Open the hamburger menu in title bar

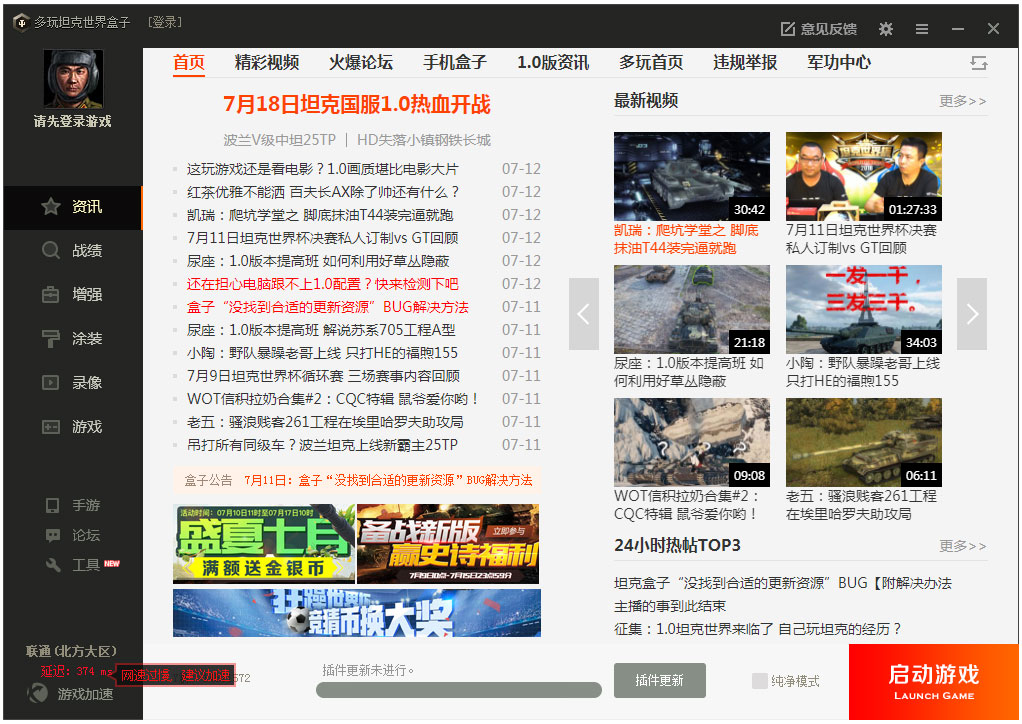(922, 29)
